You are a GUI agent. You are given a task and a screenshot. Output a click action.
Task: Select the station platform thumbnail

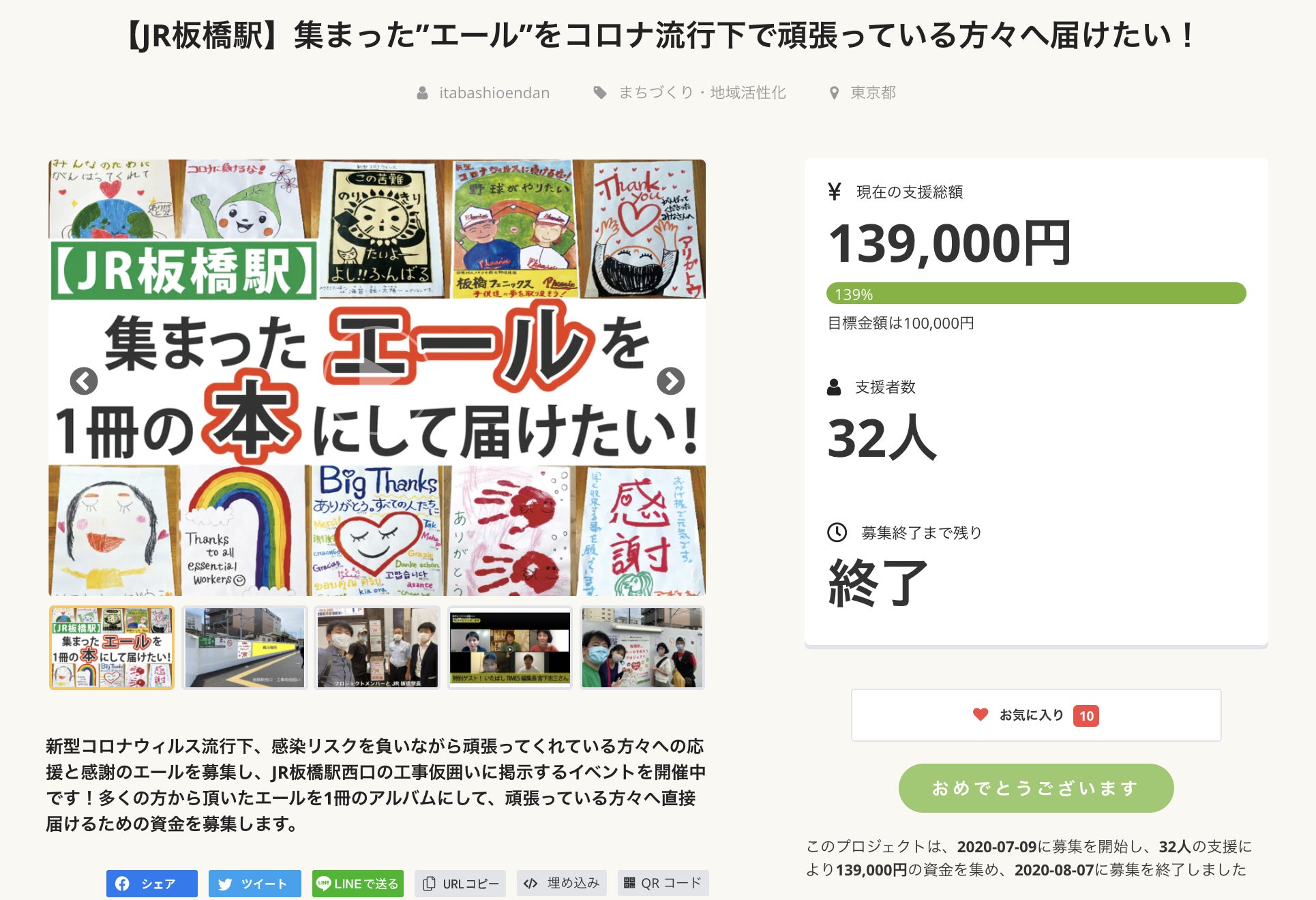(245, 648)
